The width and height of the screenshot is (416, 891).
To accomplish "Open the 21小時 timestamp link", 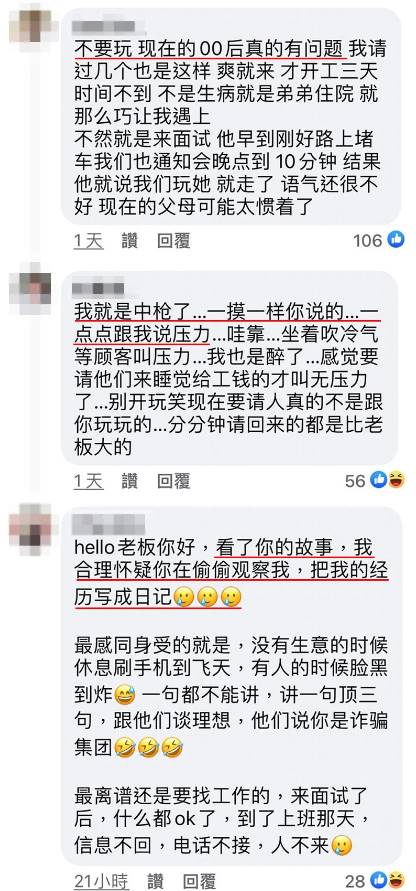I will (101, 881).
